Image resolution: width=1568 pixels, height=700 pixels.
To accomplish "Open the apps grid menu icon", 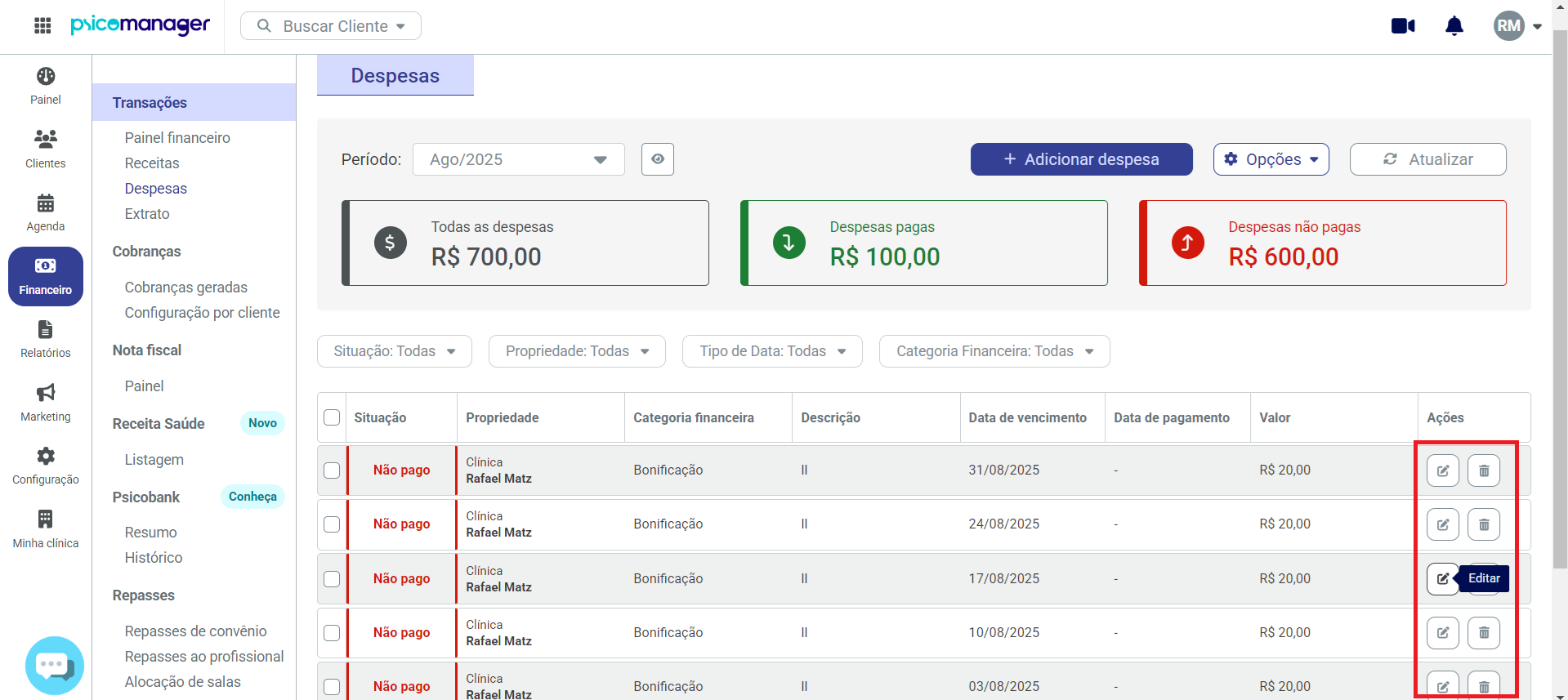I will coord(42,26).
